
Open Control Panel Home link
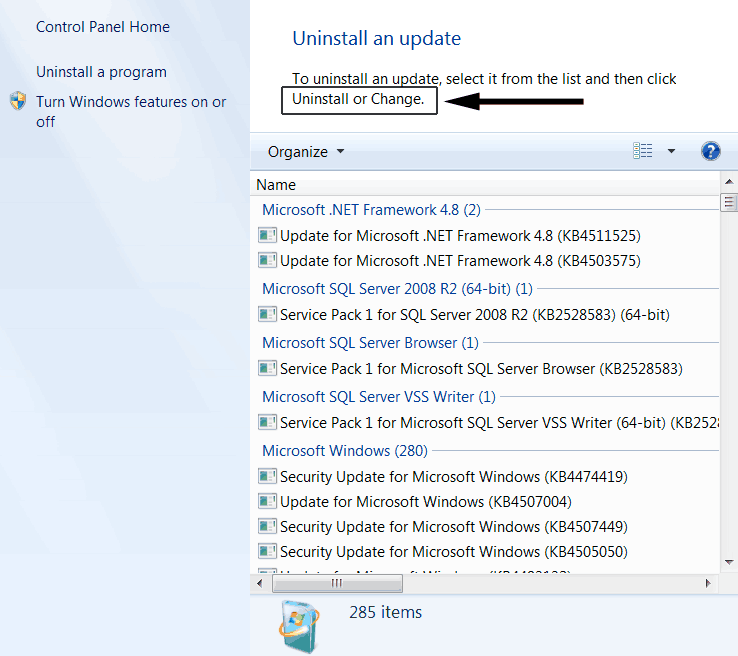pos(103,27)
